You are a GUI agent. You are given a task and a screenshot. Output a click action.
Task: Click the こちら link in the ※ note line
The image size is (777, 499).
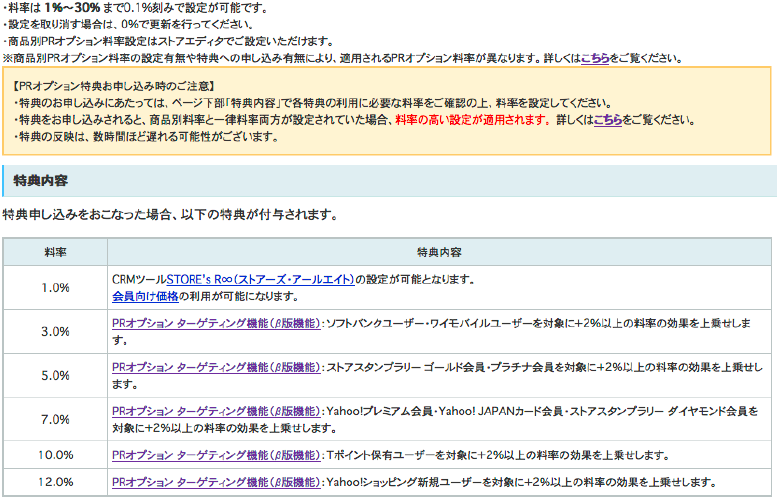tap(595, 58)
